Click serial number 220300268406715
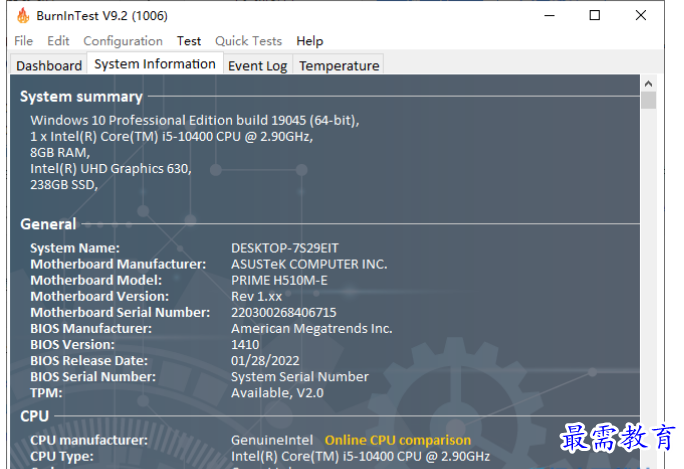This screenshot has height=469, width=684. [284, 312]
